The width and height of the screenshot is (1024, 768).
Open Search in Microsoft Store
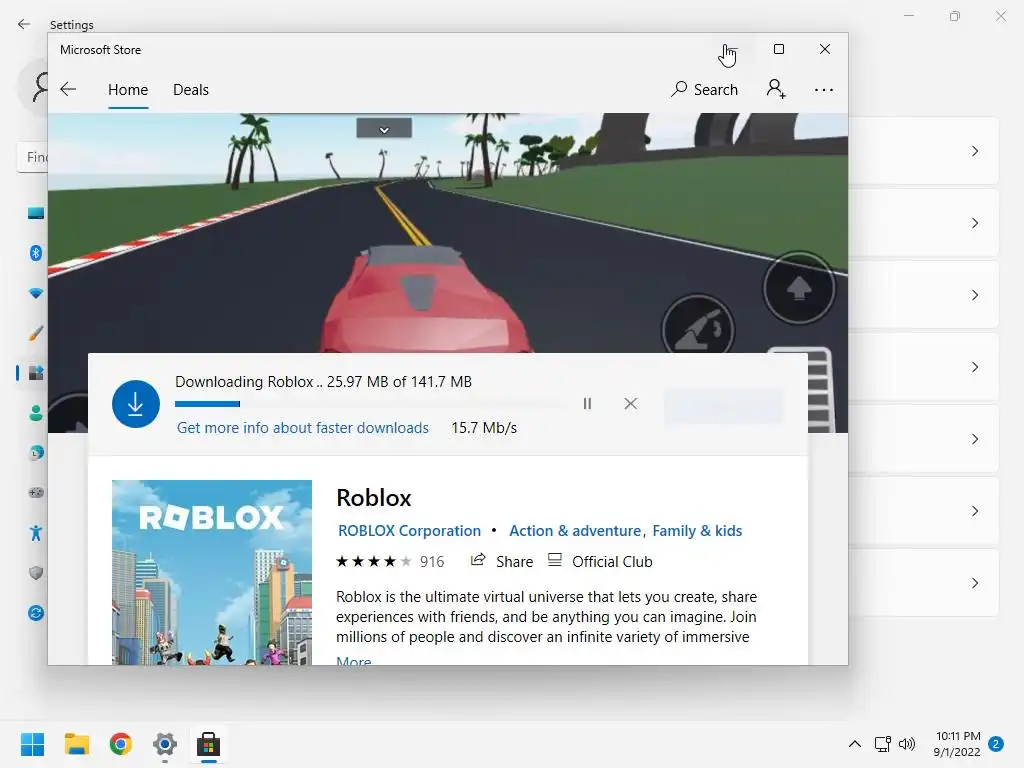pos(705,89)
